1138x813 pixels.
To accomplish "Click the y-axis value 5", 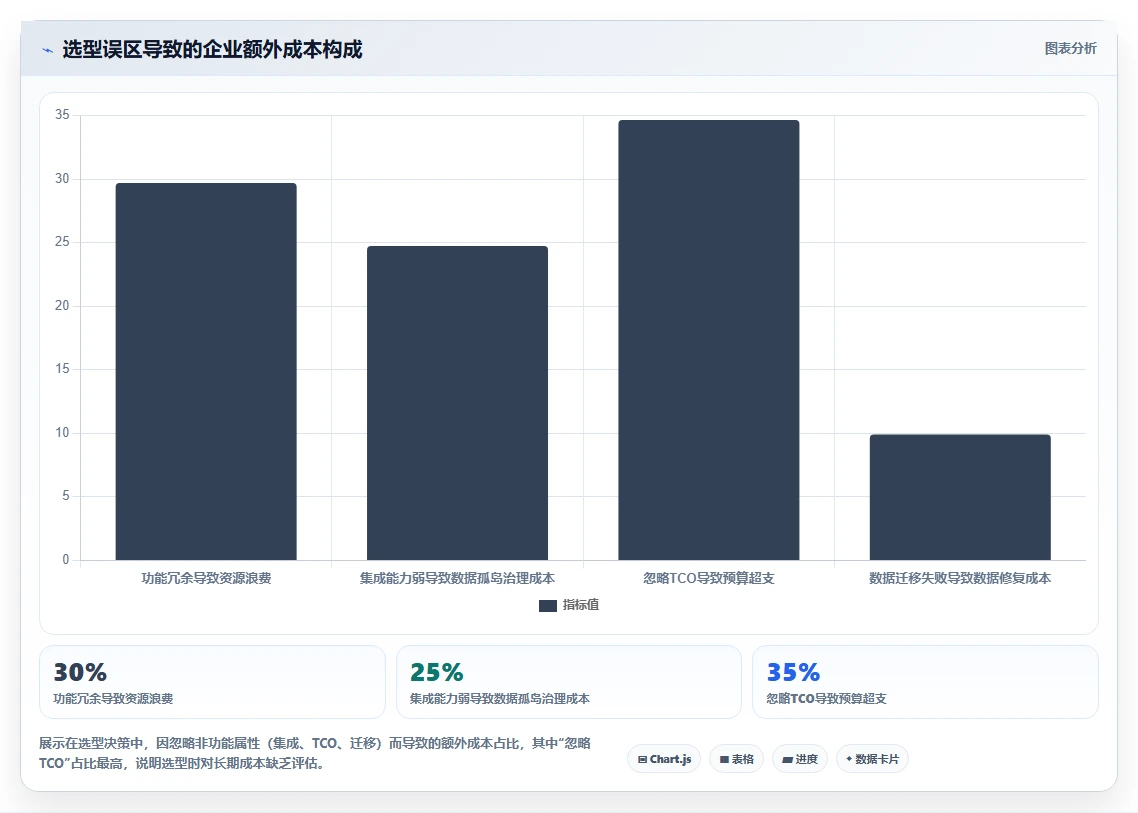I will click(66, 496).
